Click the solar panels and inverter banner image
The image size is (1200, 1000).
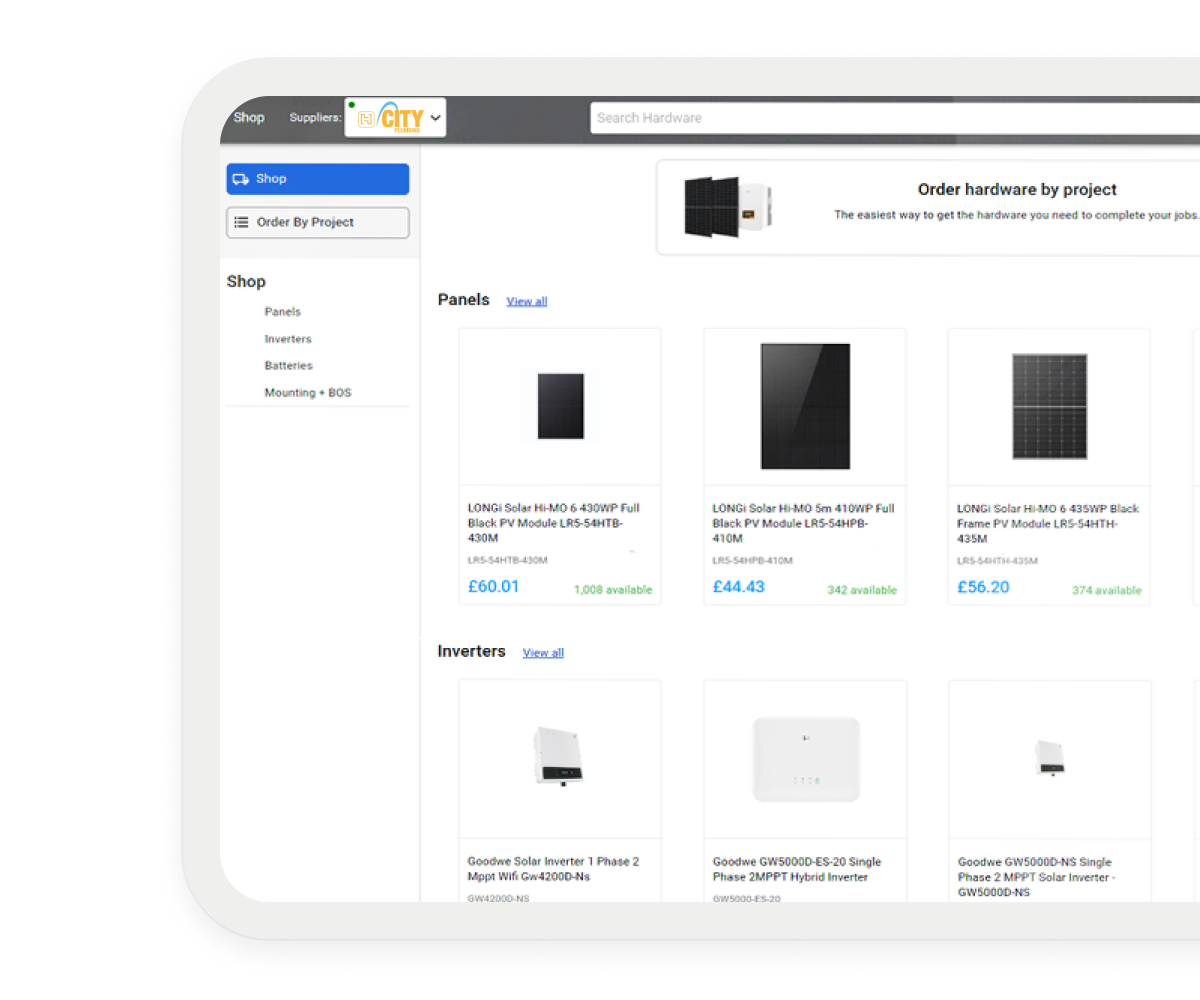(x=729, y=207)
